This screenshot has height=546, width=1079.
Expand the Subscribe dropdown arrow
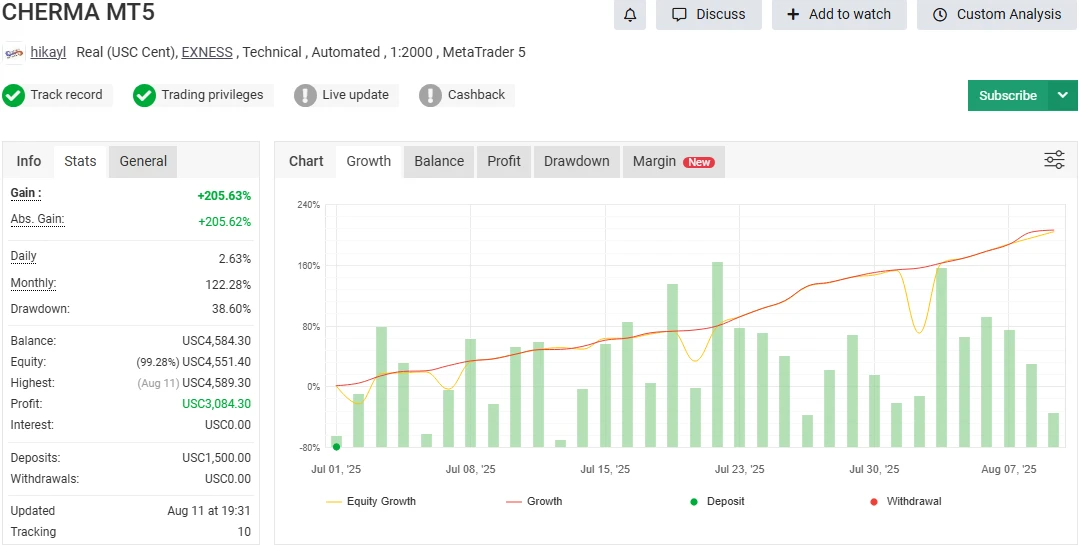tap(1062, 95)
